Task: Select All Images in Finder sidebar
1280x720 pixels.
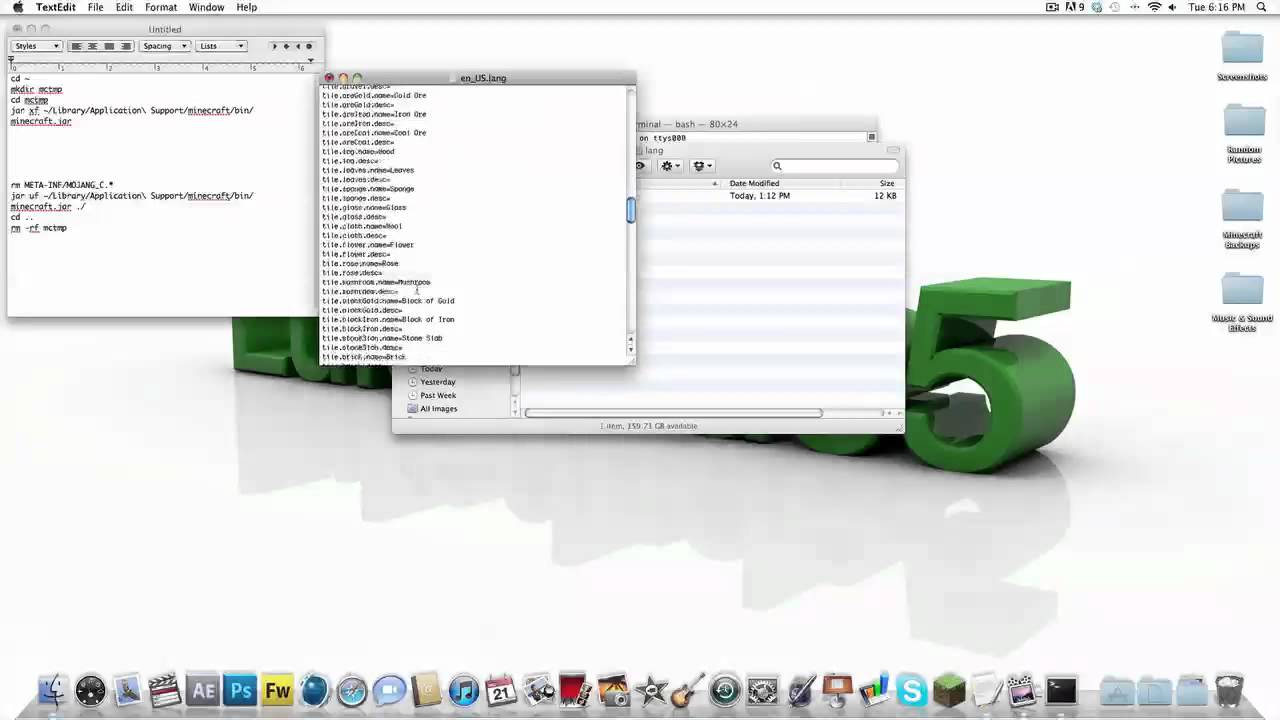Action: pyautogui.click(x=438, y=409)
